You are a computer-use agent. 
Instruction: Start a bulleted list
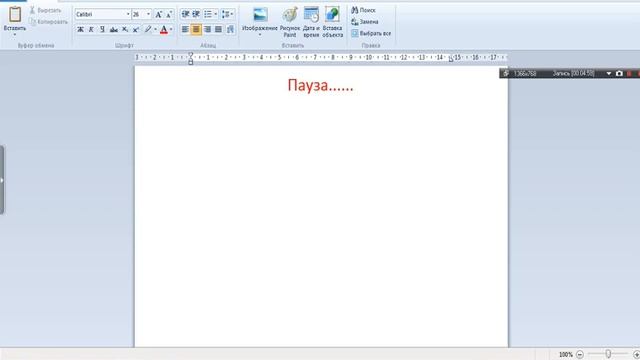tap(208, 14)
